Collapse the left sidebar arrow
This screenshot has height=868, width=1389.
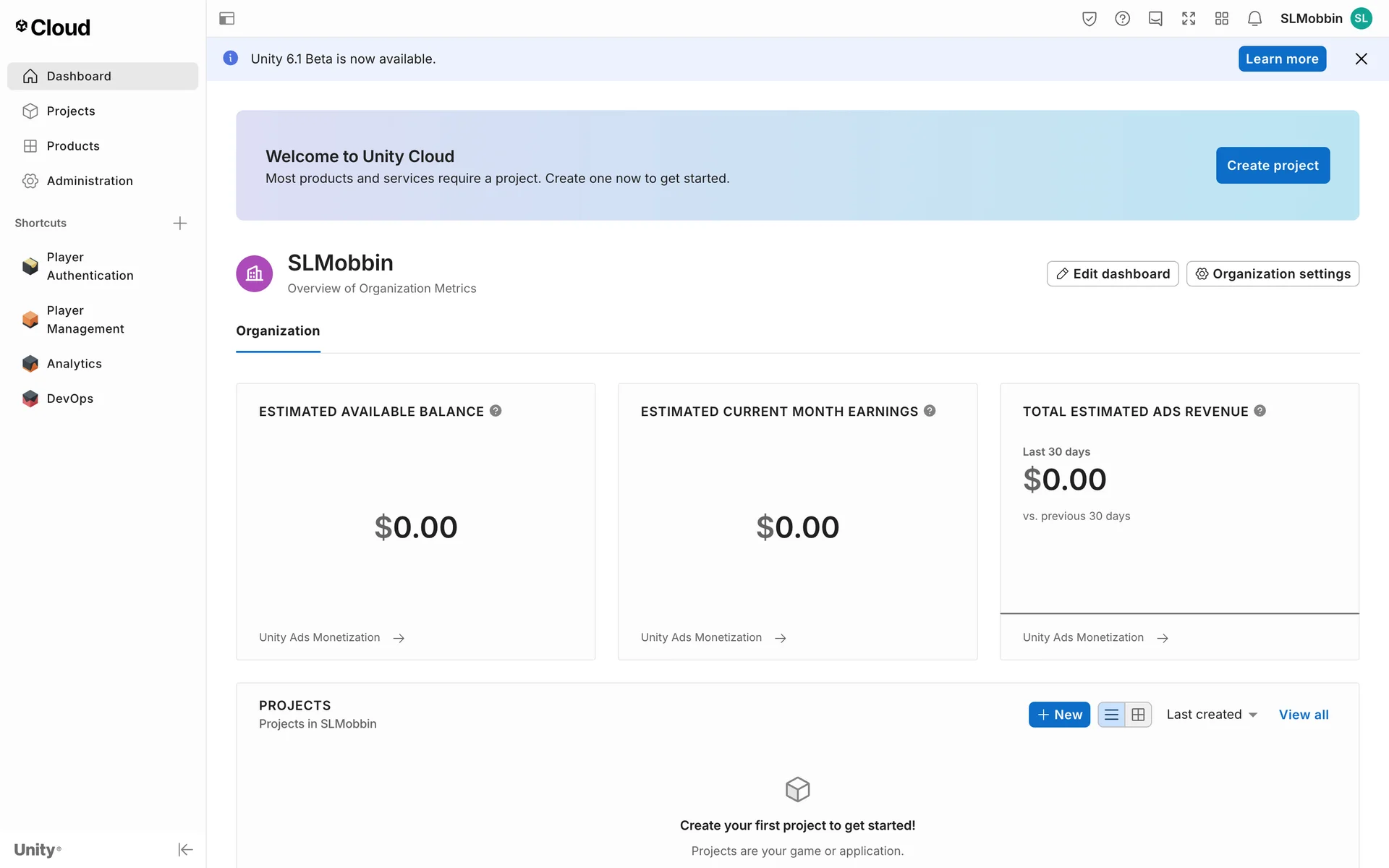[x=185, y=849]
